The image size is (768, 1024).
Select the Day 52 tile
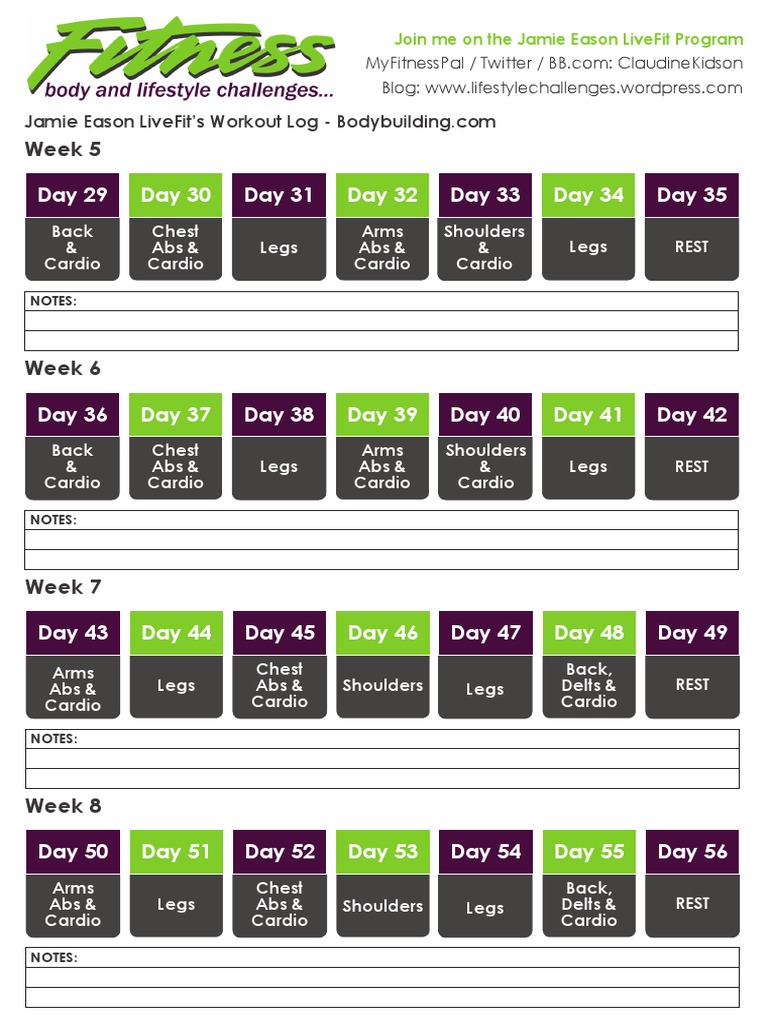(x=279, y=852)
